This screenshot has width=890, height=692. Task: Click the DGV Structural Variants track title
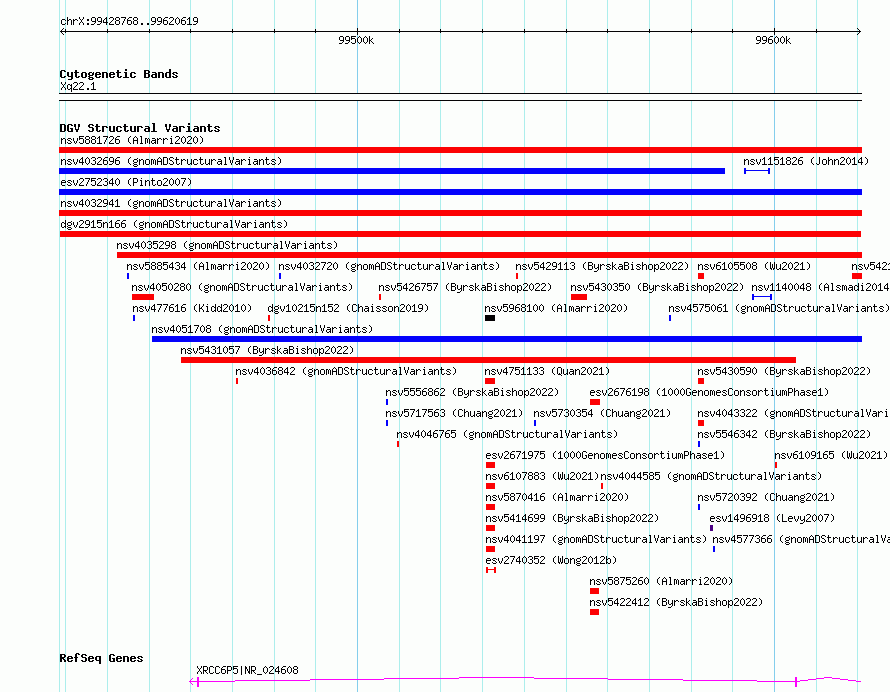[x=140, y=128]
